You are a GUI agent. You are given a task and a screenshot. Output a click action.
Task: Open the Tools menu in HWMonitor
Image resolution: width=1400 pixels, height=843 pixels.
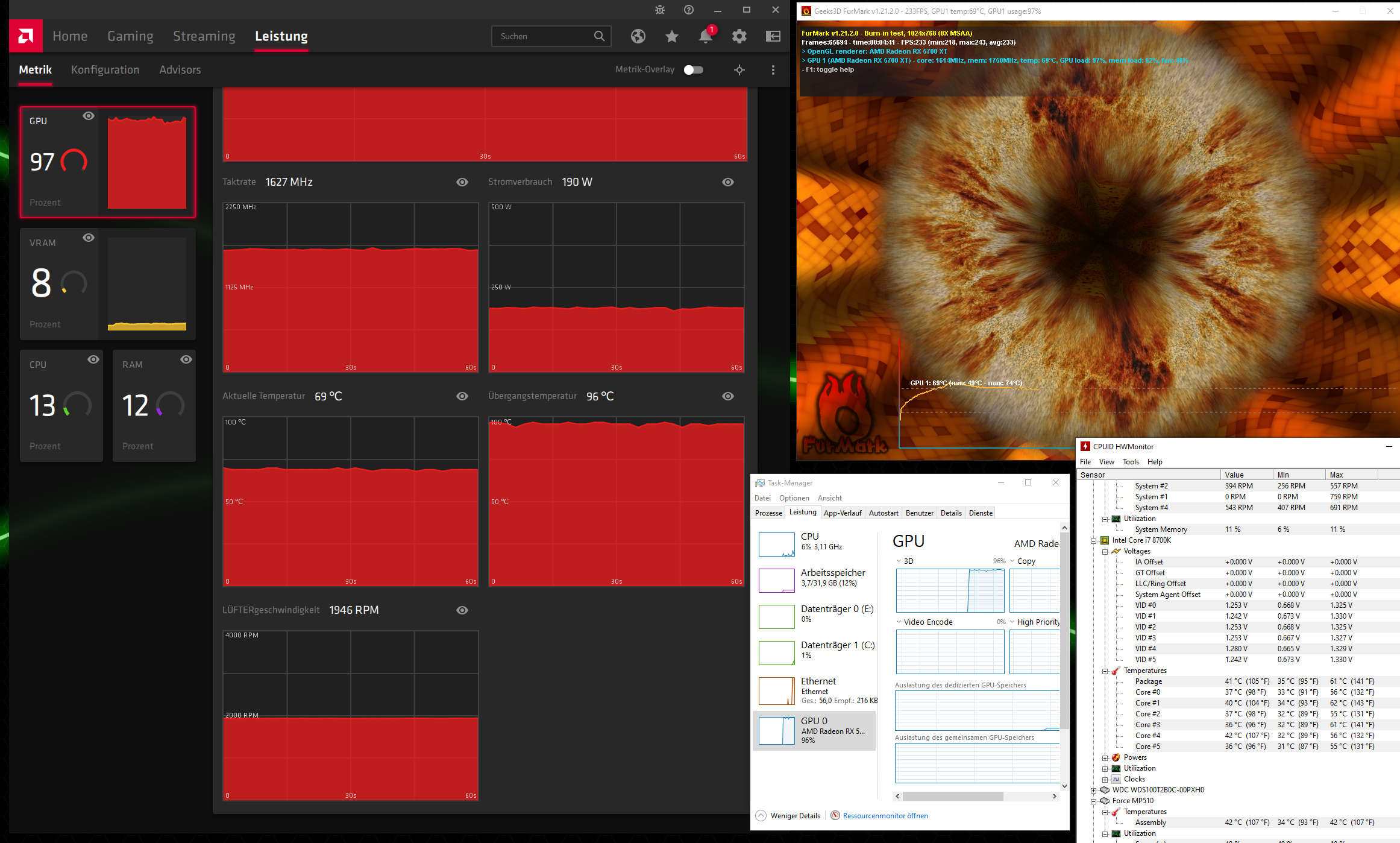tap(1131, 462)
